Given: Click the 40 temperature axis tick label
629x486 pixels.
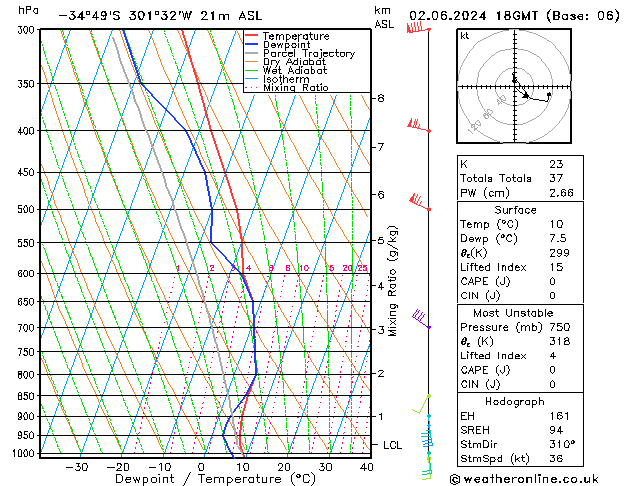Looking at the screenshot, I should [x=367, y=467].
